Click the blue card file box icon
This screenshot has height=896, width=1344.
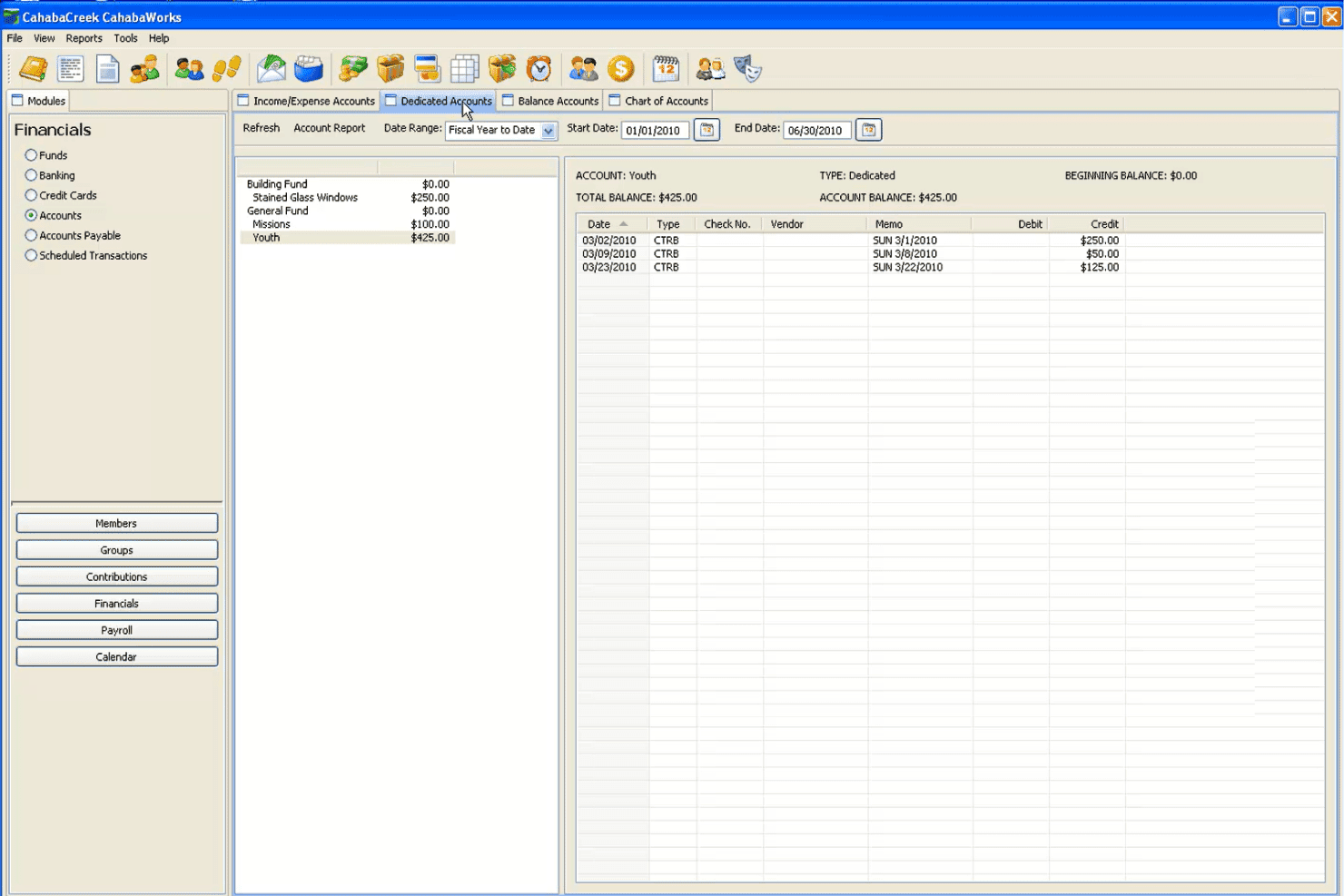pos(308,69)
